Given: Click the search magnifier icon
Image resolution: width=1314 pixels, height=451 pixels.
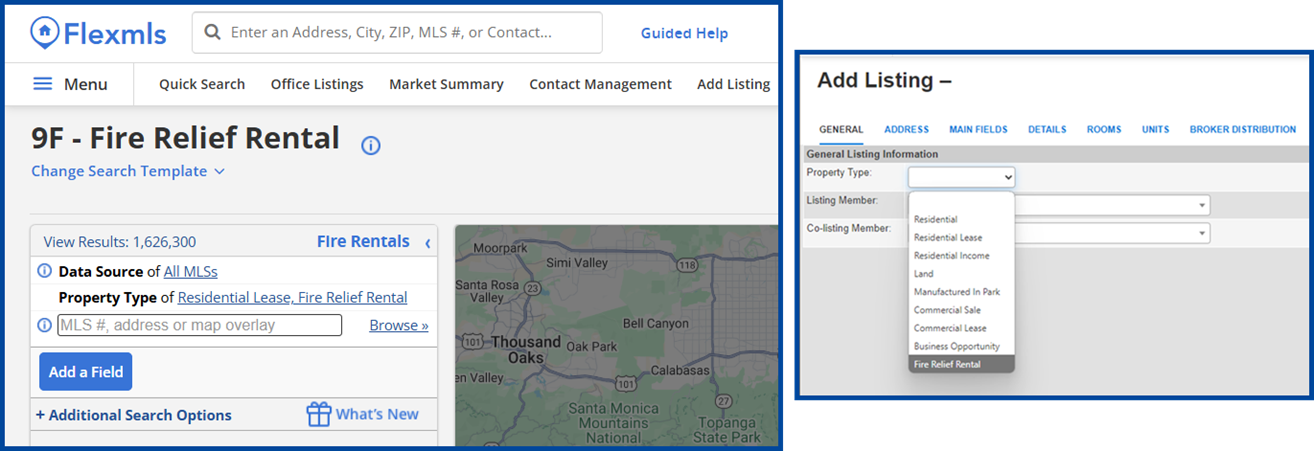Looking at the screenshot, I should (x=212, y=33).
